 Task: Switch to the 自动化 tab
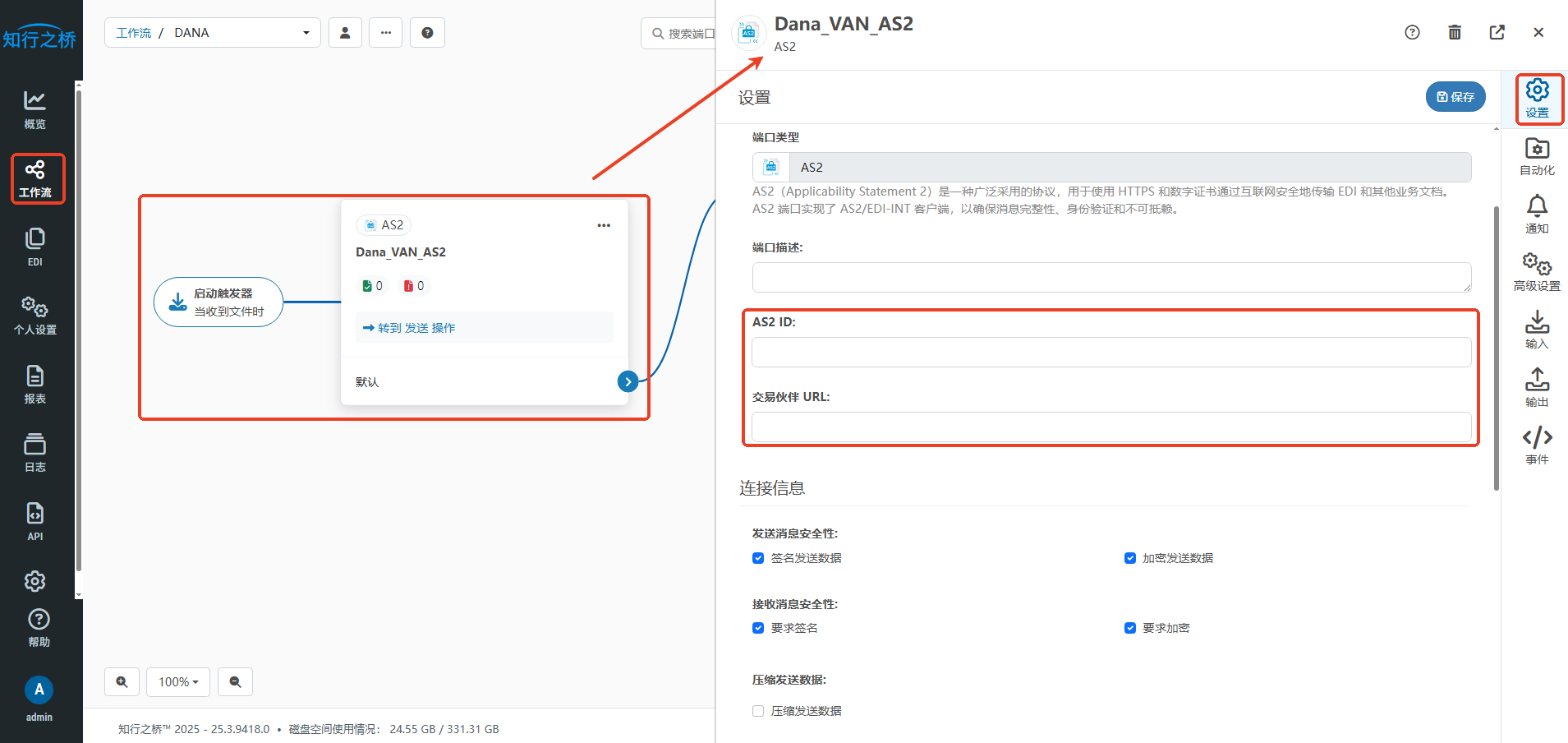click(x=1537, y=156)
